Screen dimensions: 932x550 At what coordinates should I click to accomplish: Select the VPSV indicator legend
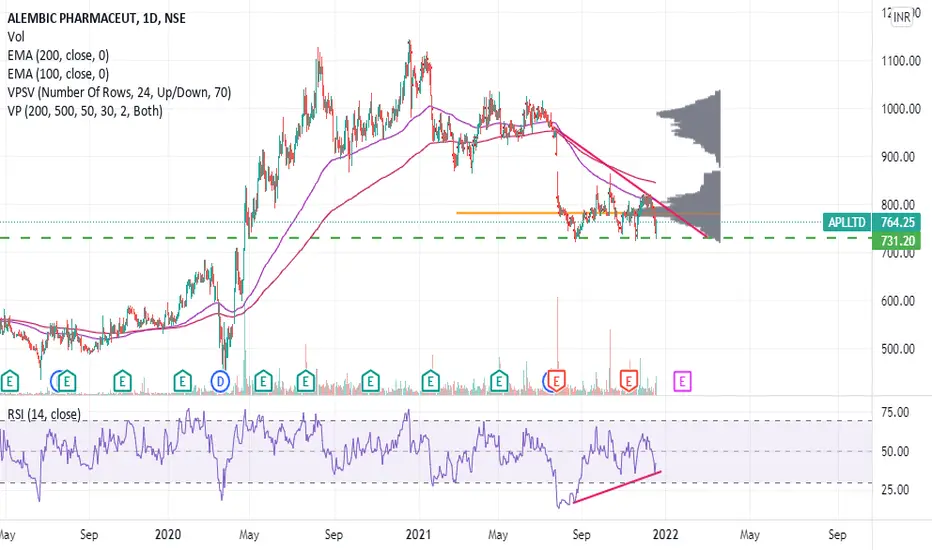point(119,92)
